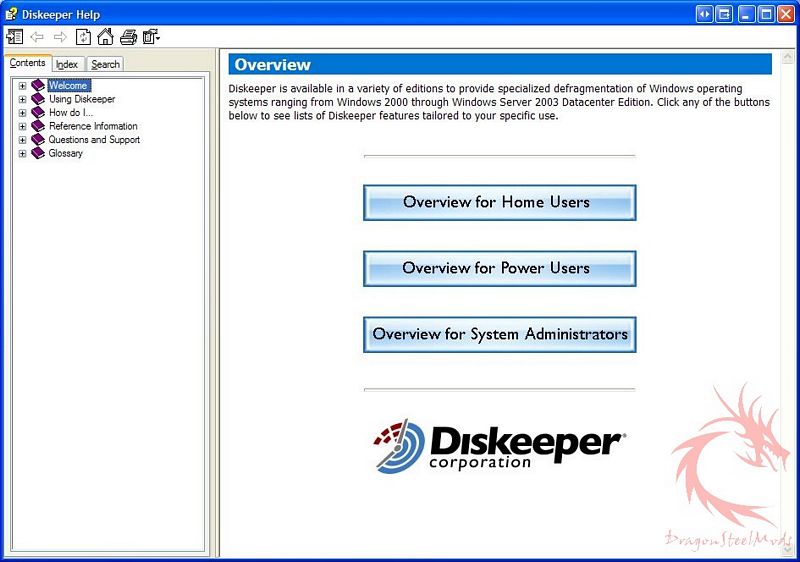Open Overview for System Administrators
Screen dimensions: 800x562
pyautogui.click(x=498, y=334)
